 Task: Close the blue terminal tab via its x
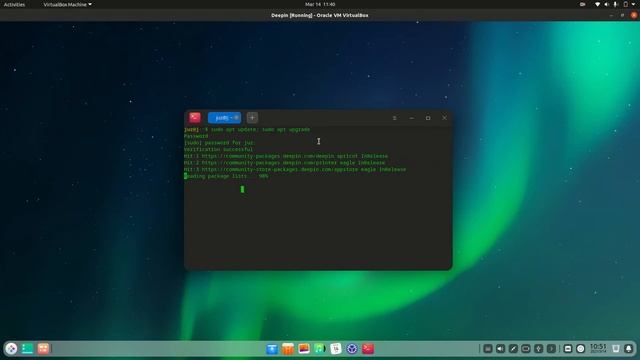coord(236,118)
